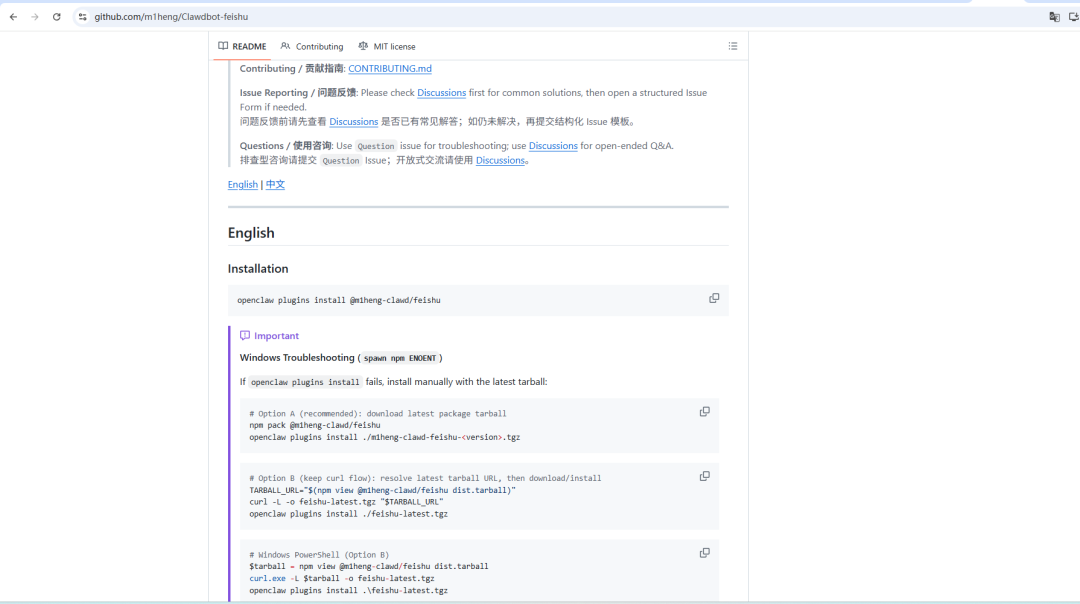Click the browser forward arrow
The height and width of the screenshot is (604, 1080).
click(x=34, y=17)
